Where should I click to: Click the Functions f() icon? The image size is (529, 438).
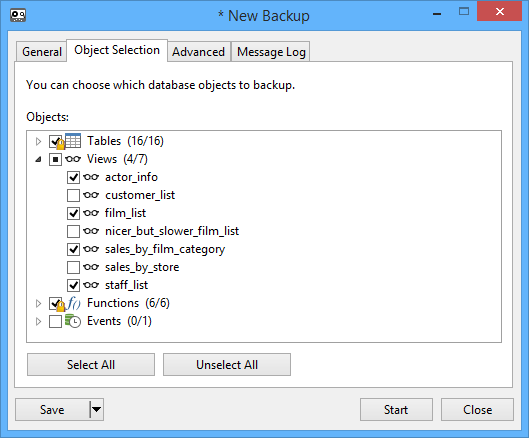pos(74,303)
